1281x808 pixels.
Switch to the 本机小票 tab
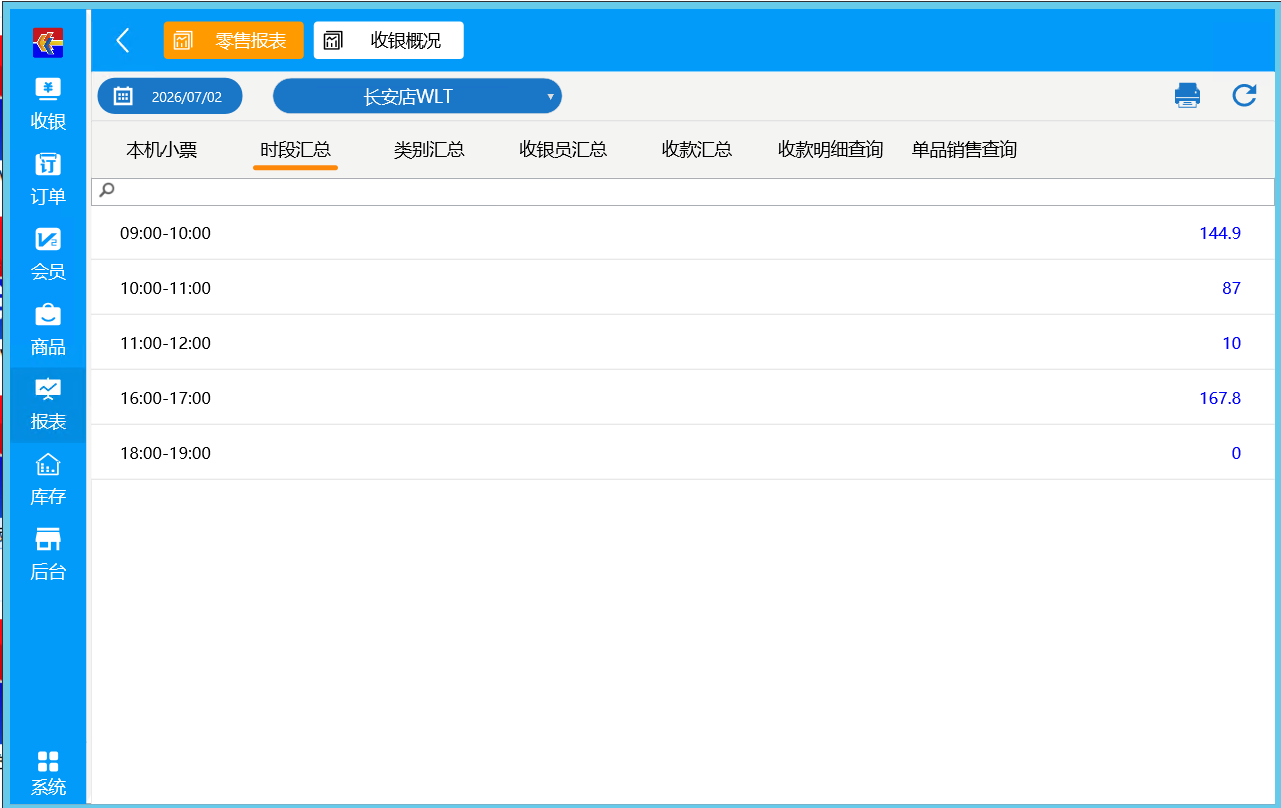pyautogui.click(x=162, y=150)
